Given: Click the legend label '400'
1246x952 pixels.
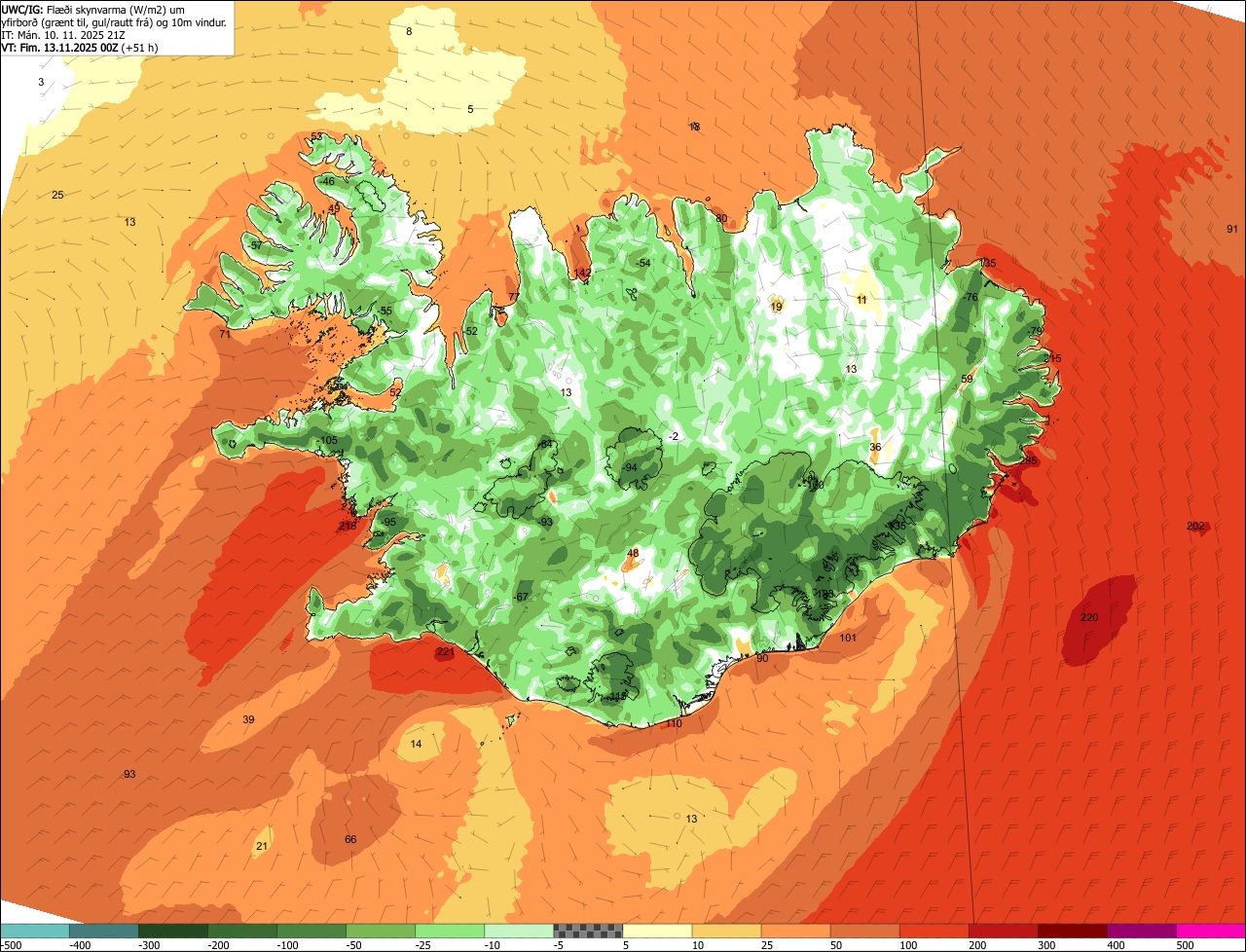Looking at the screenshot, I should pyautogui.click(x=1117, y=944).
